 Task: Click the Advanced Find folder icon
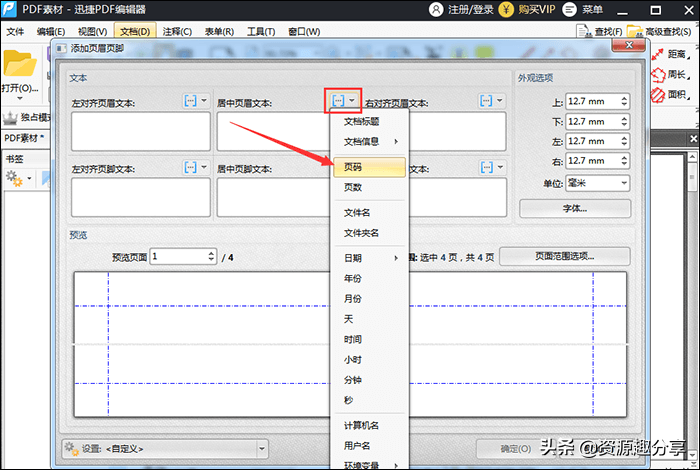(x=634, y=31)
